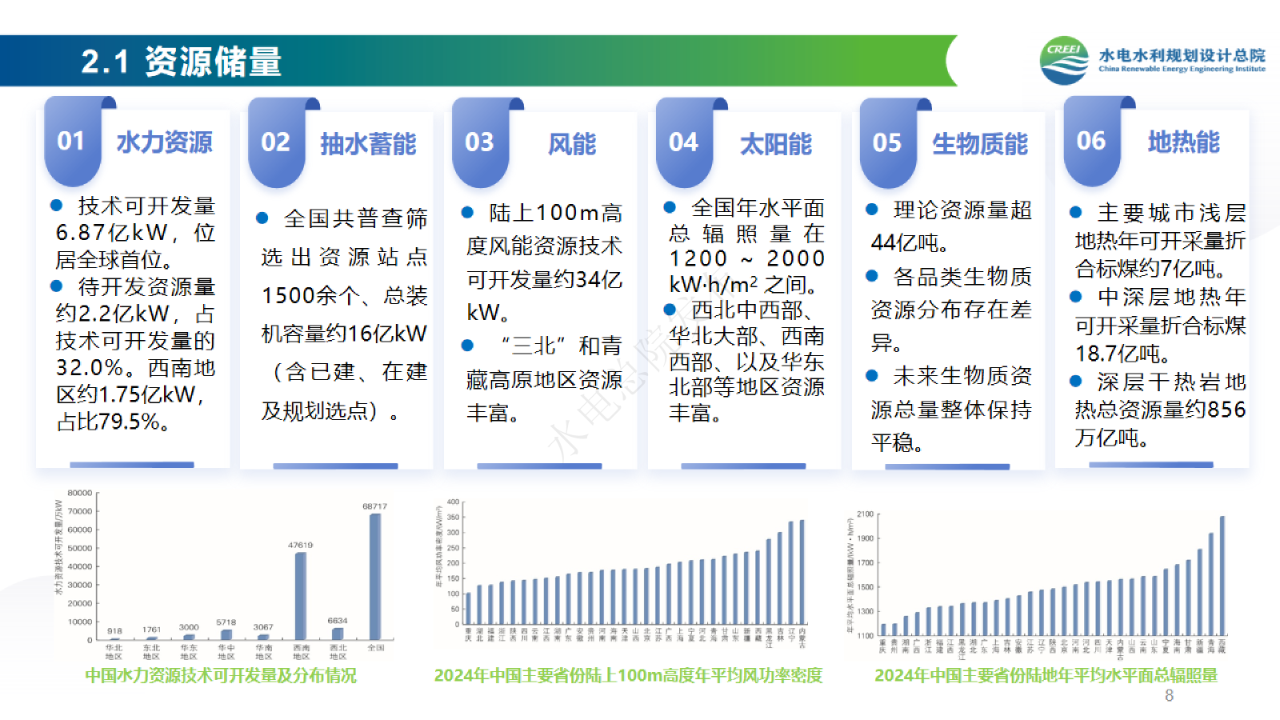Click the solar irradiance chart caption
Image resolution: width=1280 pixels, height=720 pixels.
point(1046,676)
